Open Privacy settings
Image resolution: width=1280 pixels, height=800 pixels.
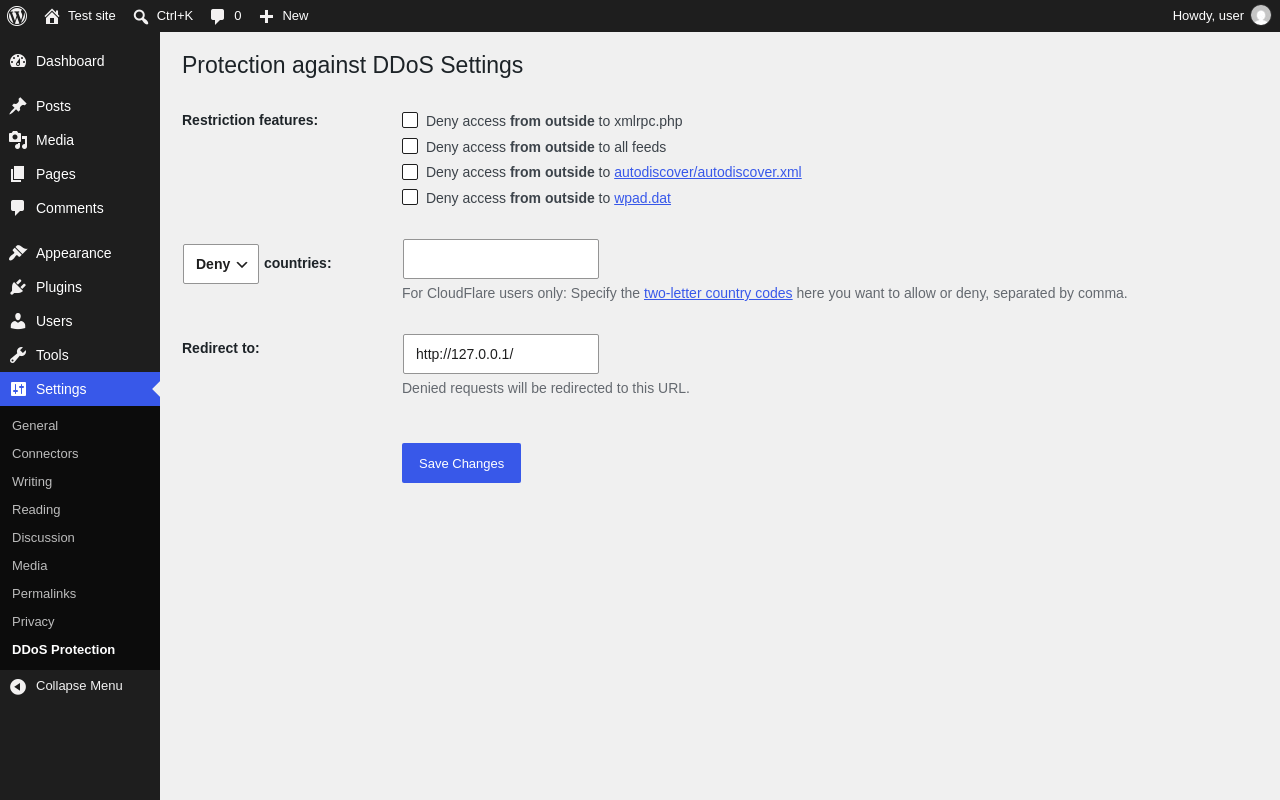(x=33, y=621)
